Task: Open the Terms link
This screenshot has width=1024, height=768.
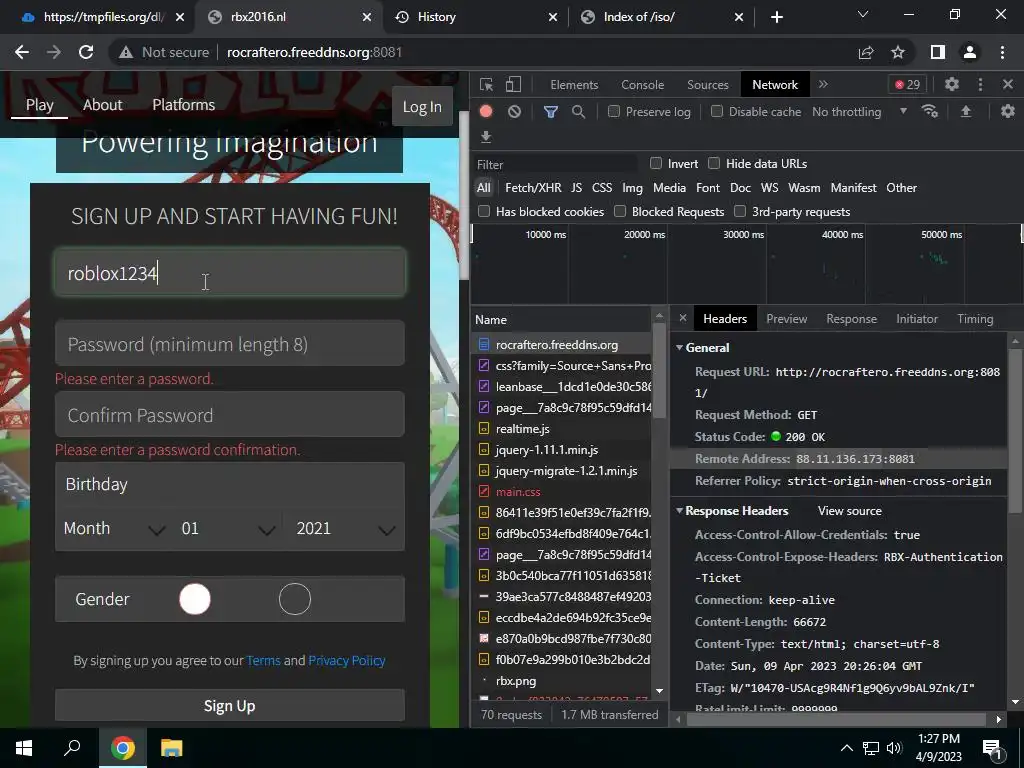Action: tap(263, 660)
